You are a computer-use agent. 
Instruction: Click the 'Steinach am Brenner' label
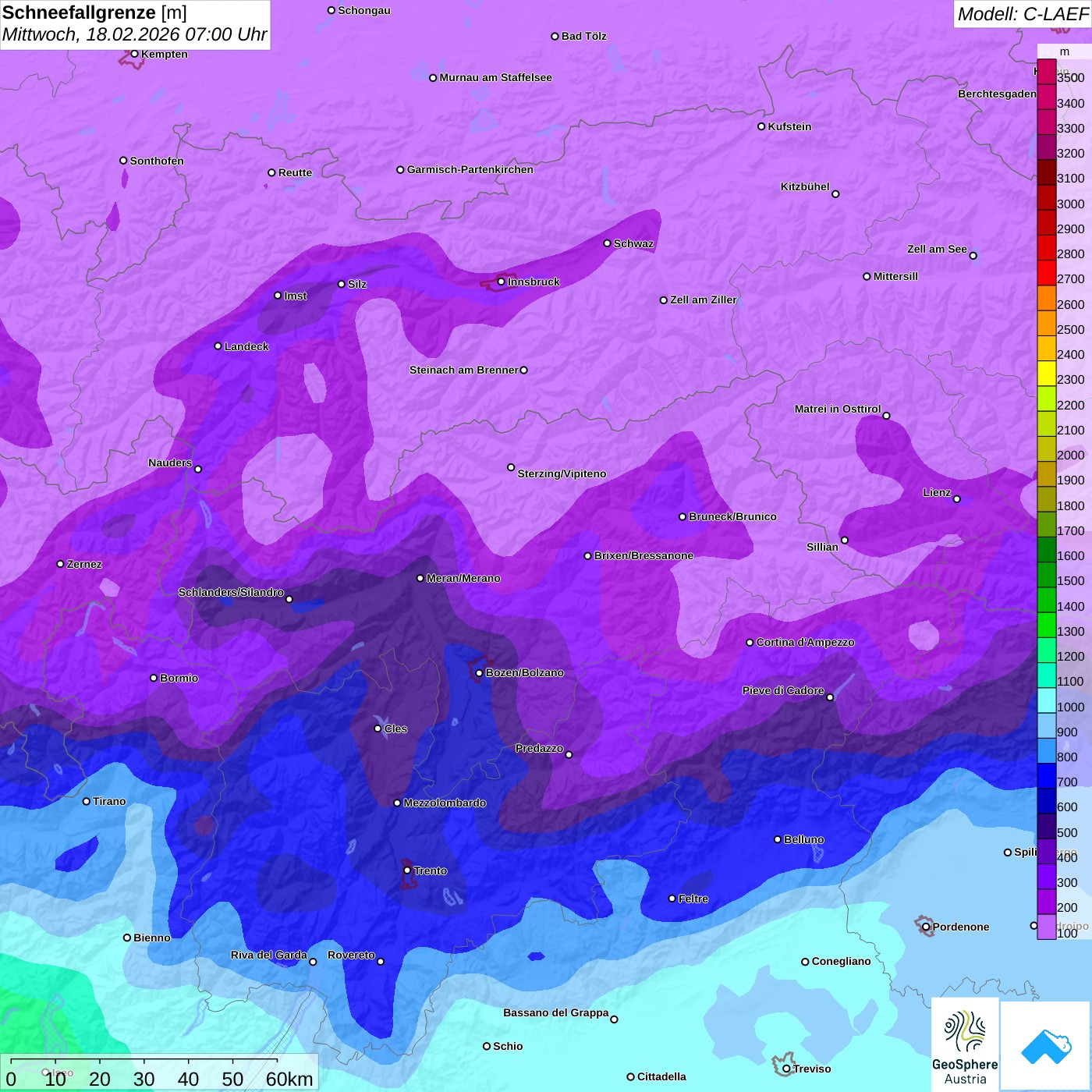pos(464,370)
